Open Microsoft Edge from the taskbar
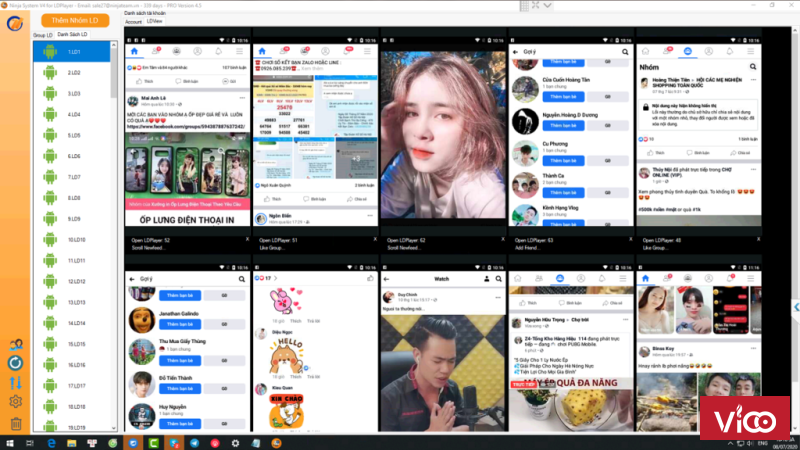This screenshot has height=450, width=800. tap(51, 443)
